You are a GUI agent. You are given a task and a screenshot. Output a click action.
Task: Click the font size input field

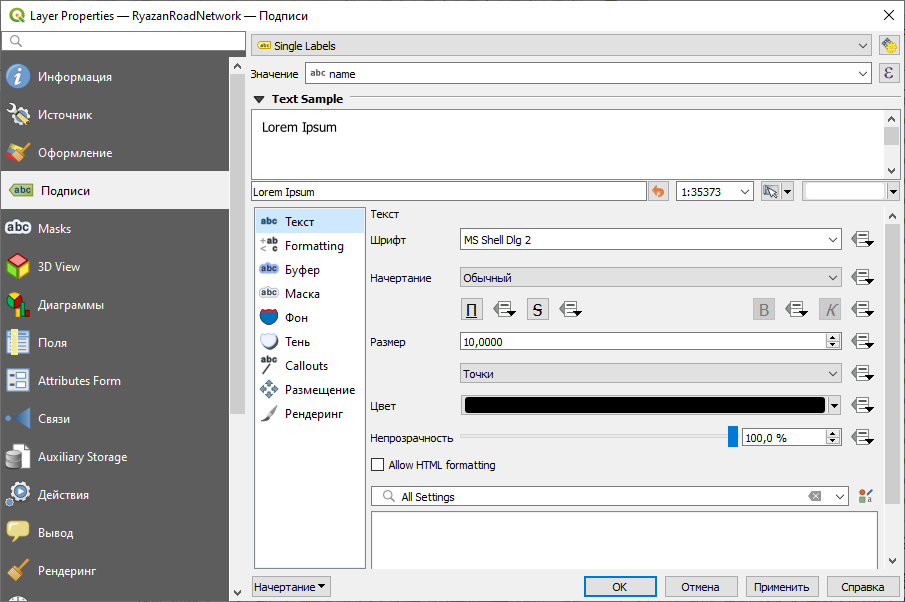642,342
